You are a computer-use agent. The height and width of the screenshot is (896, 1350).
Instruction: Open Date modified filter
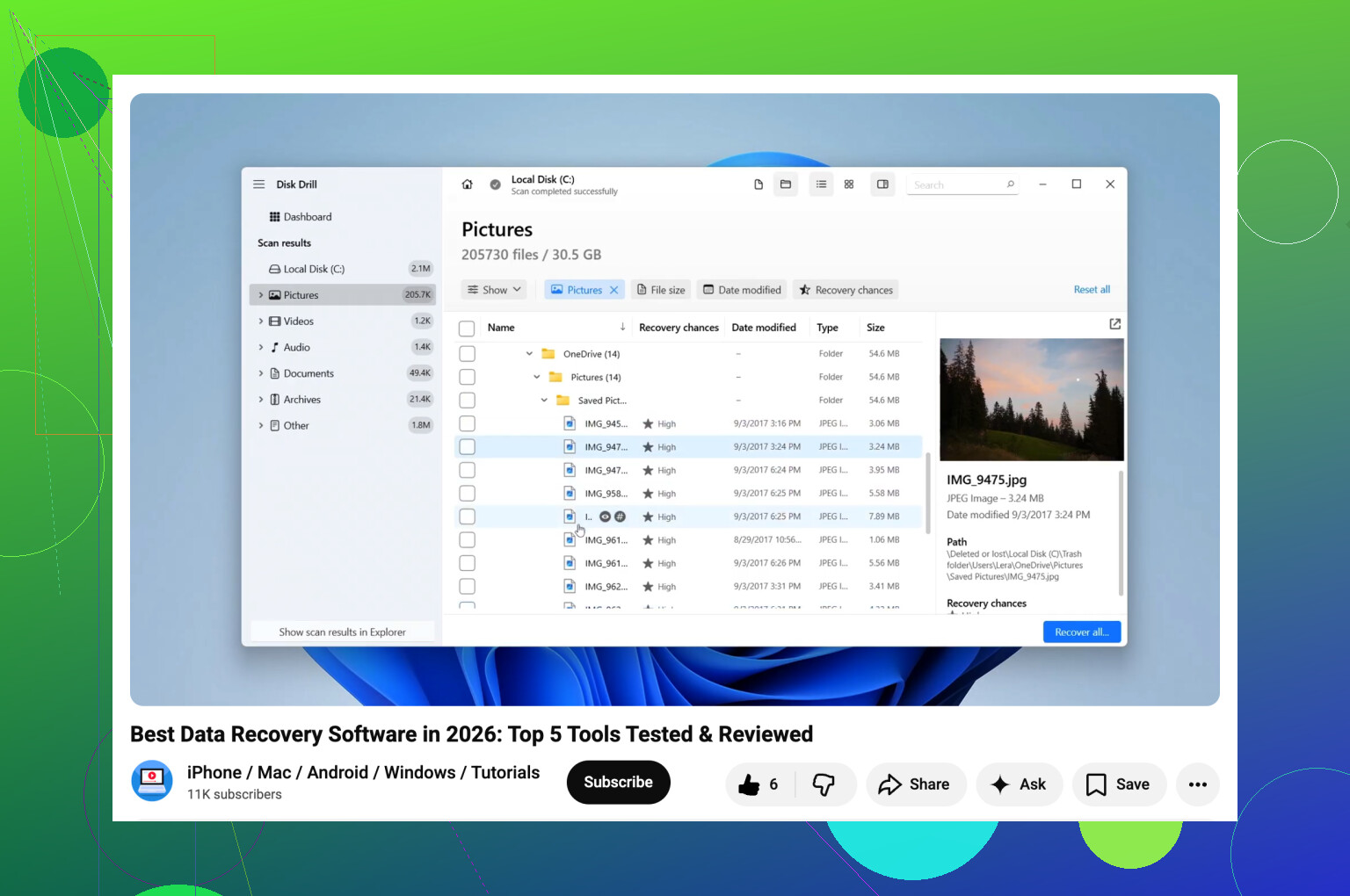[x=742, y=290]
